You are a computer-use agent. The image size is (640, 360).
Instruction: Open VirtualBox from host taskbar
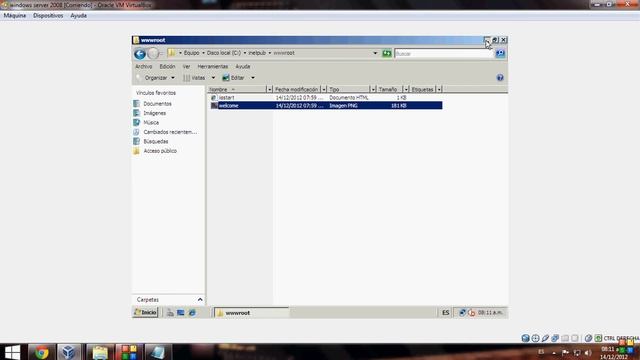click(x=68, y=352)
